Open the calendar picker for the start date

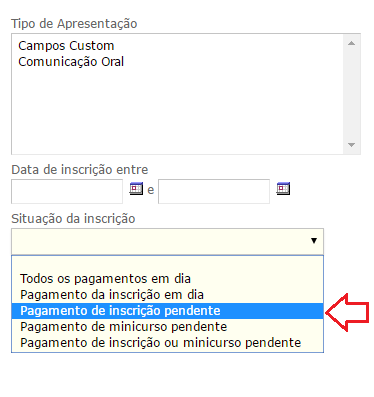coord(136,189)
